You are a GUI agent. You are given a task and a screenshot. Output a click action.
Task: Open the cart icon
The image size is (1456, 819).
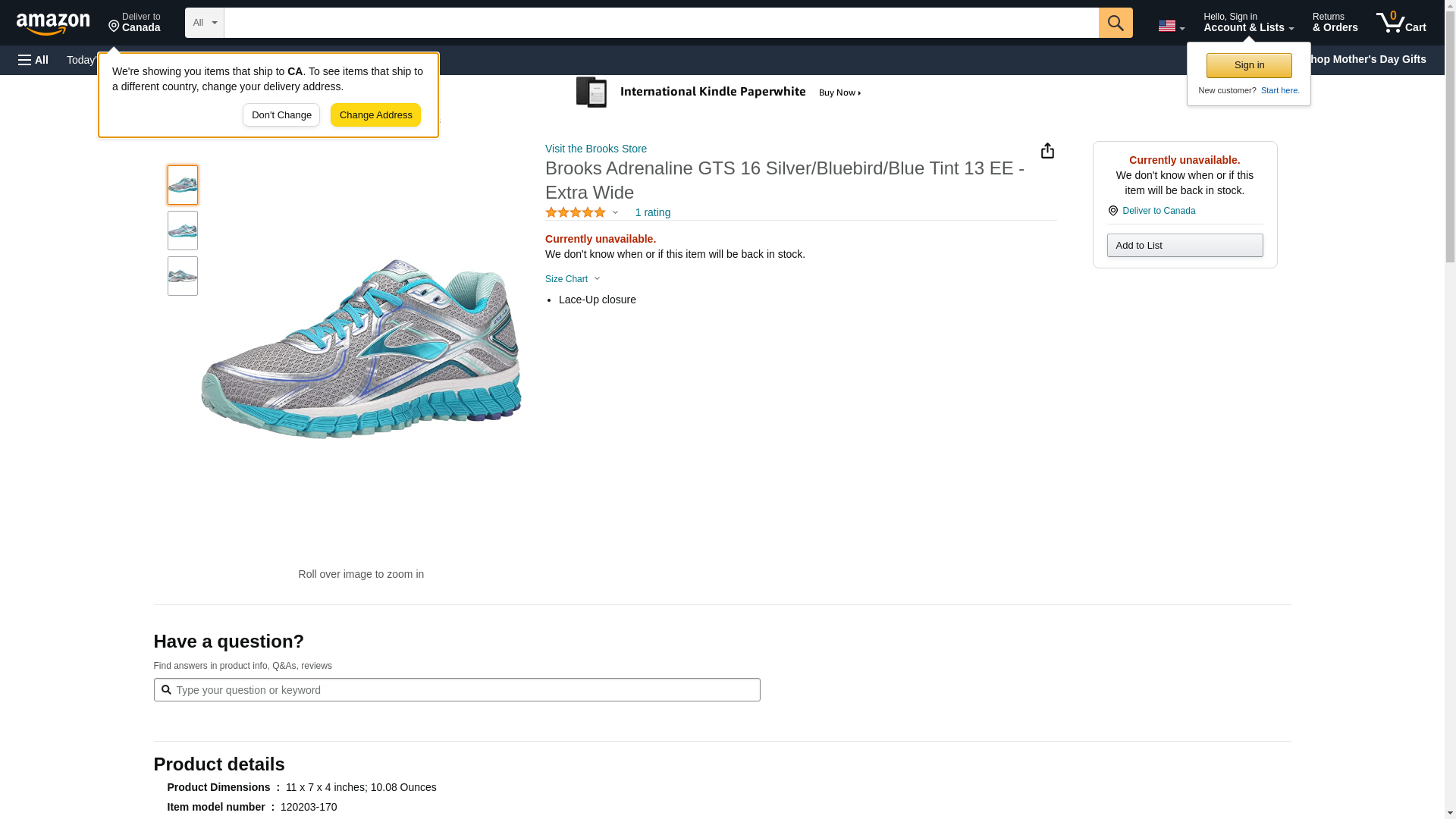[1401, 23]
